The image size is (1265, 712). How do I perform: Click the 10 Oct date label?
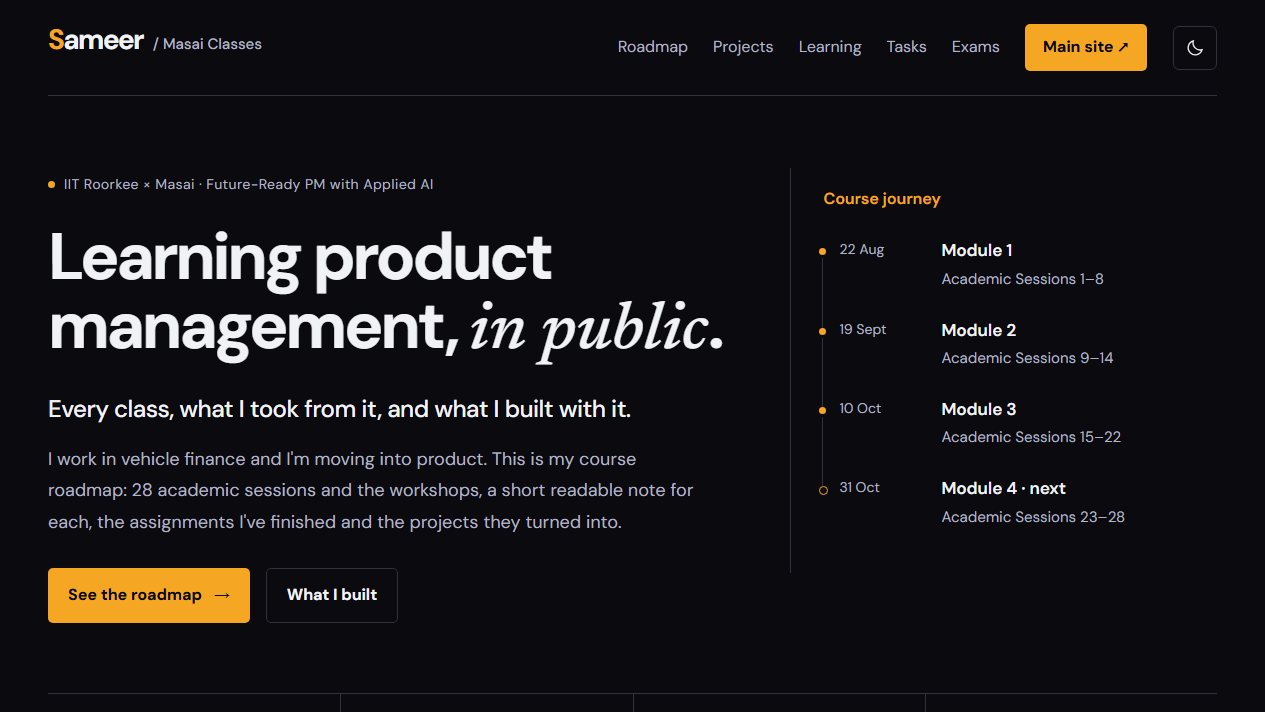point(861,408)
